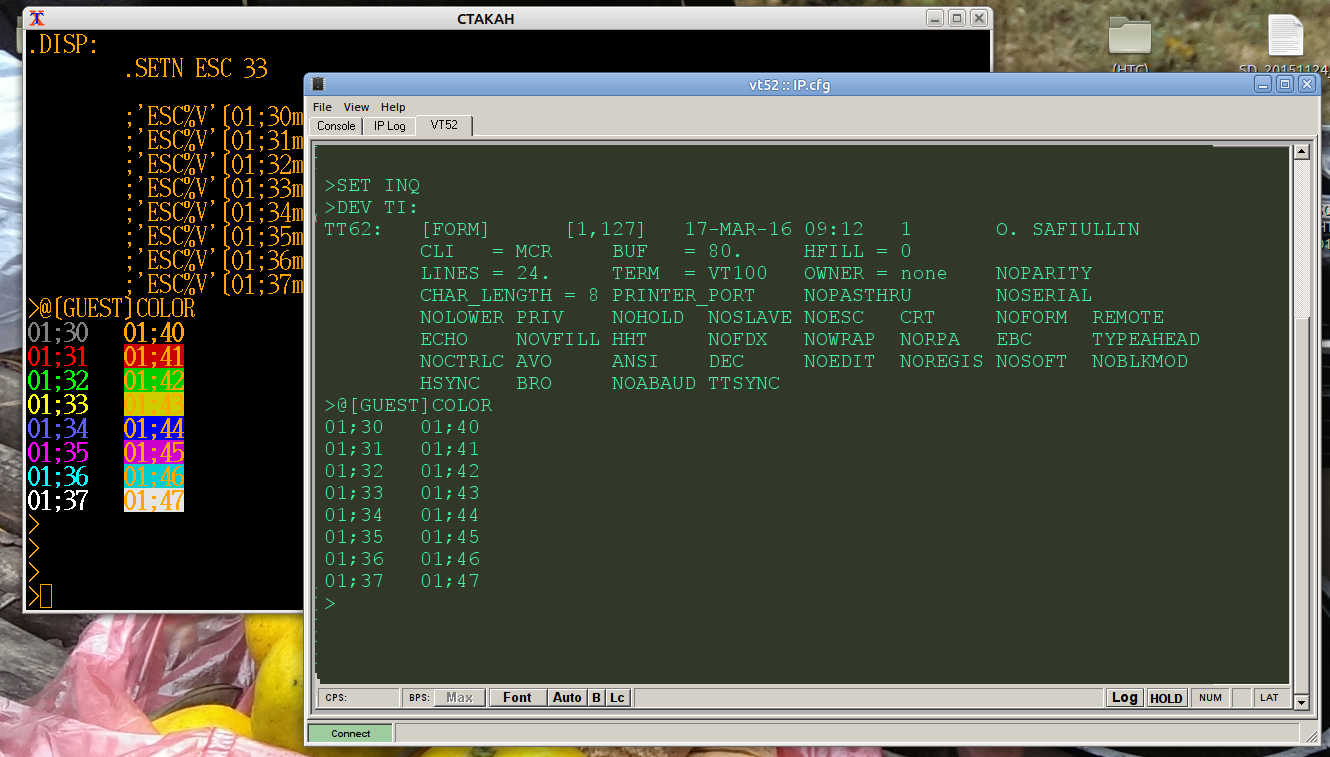Click the vt52 window title bar icon
1330x757 pixels.
pos(319,85)
